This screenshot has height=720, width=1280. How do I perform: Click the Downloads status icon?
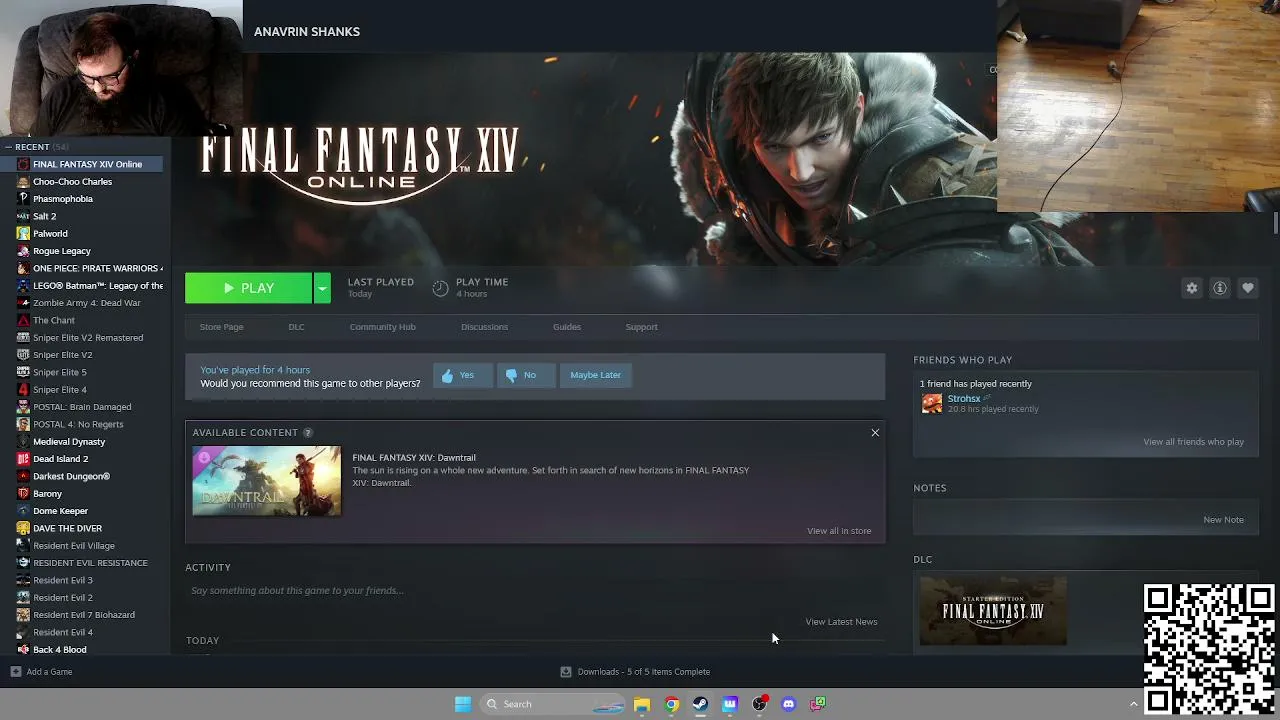coord(566,672)
